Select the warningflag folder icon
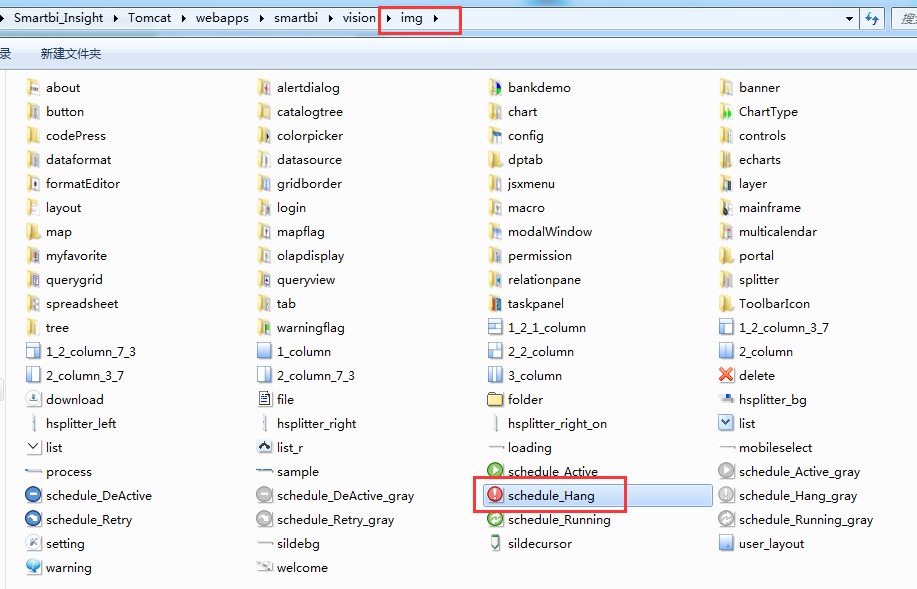This screenshot has height=589, width=917. tap(264, 327)
